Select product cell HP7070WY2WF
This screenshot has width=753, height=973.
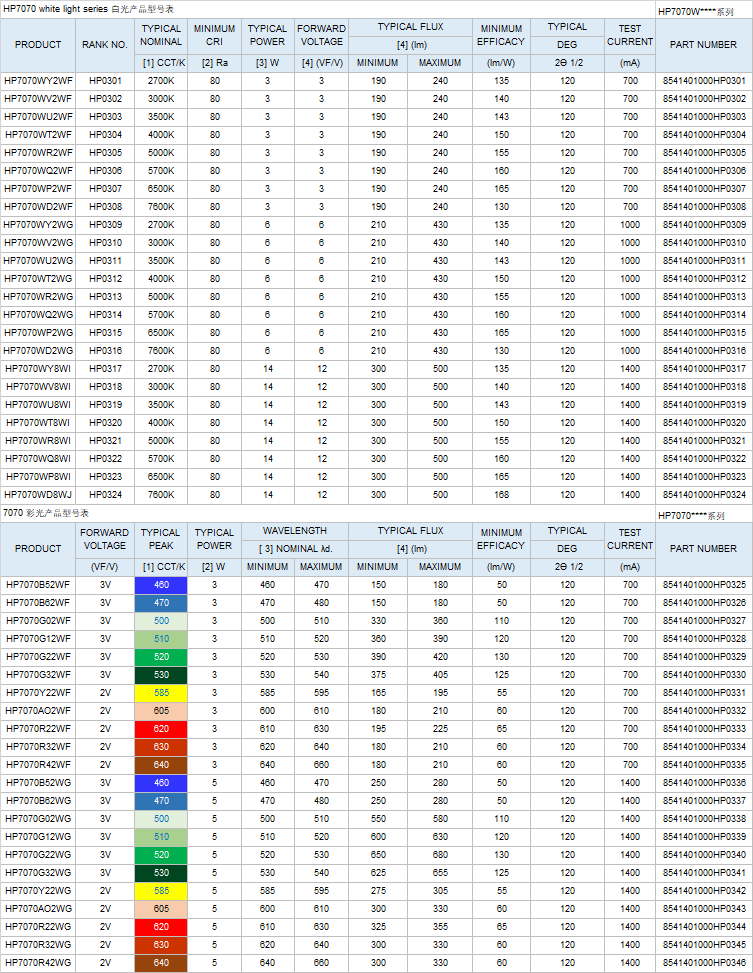click(x=38, y=81)
